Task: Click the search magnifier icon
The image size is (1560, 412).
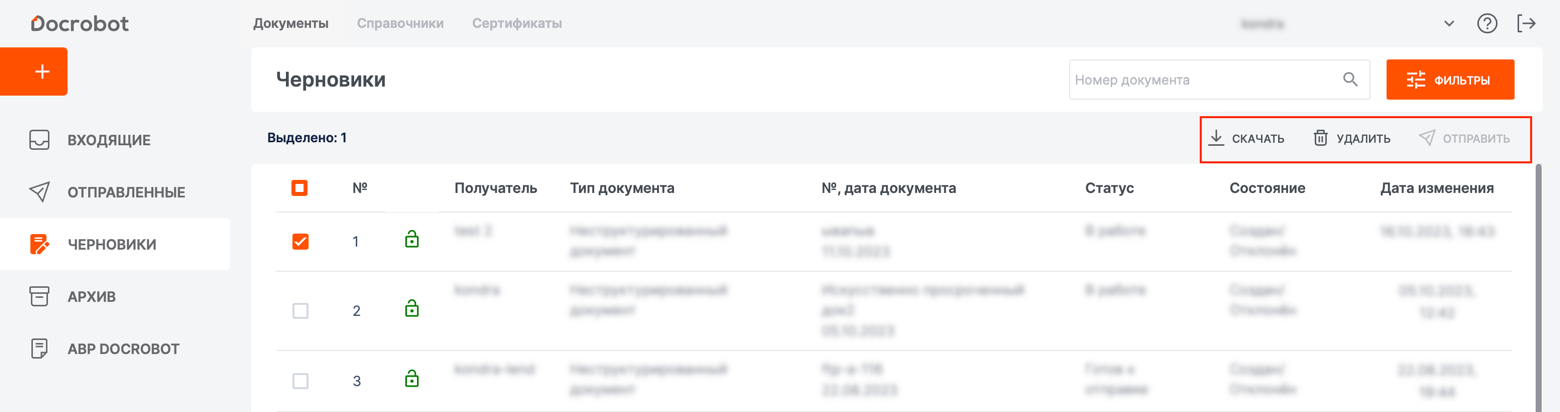Action: [x=1350, y=80]
